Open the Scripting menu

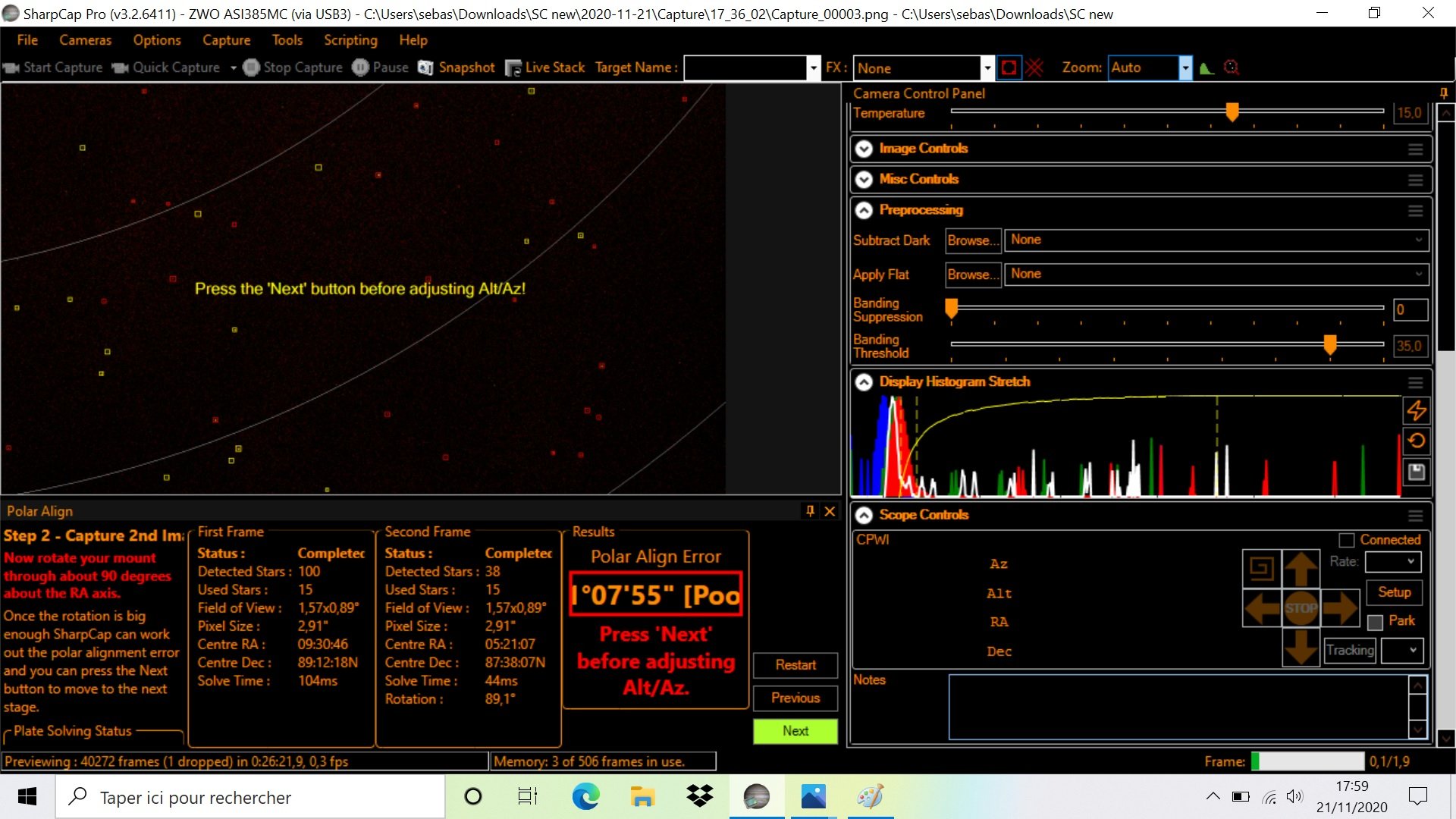(x=350, y=40)
